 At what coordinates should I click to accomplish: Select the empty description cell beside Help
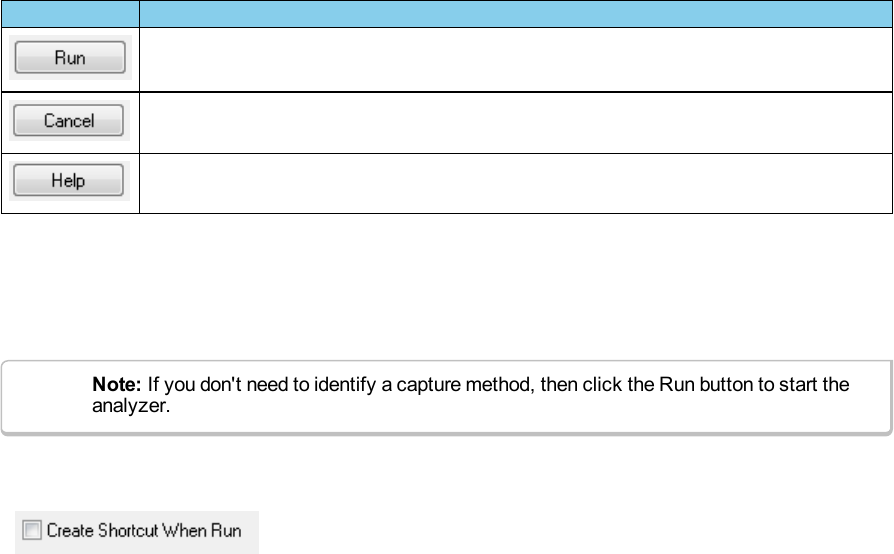514,183
